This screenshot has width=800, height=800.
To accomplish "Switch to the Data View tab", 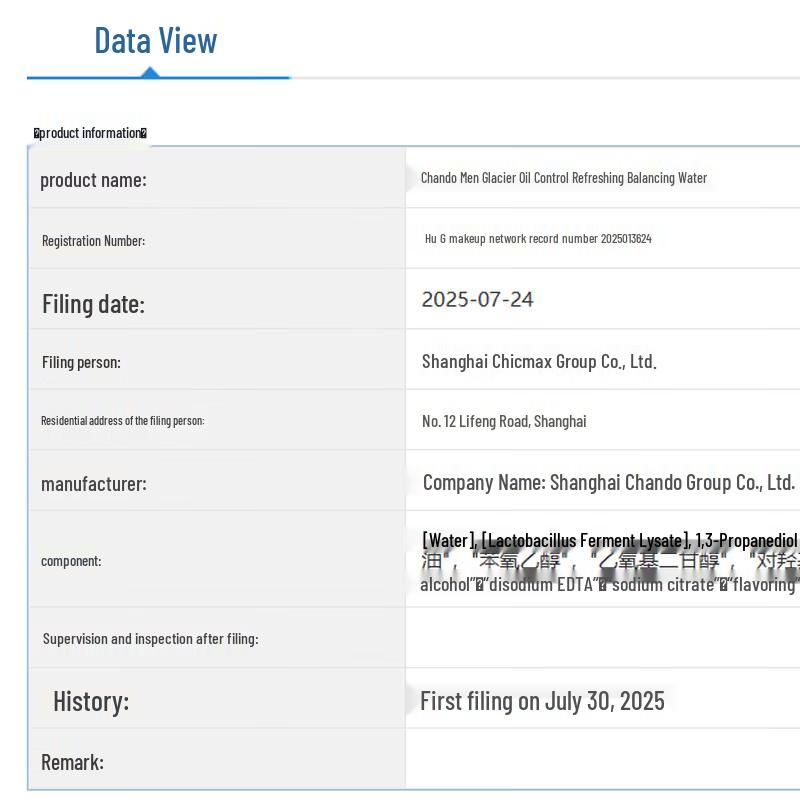I will click(155, 41).
